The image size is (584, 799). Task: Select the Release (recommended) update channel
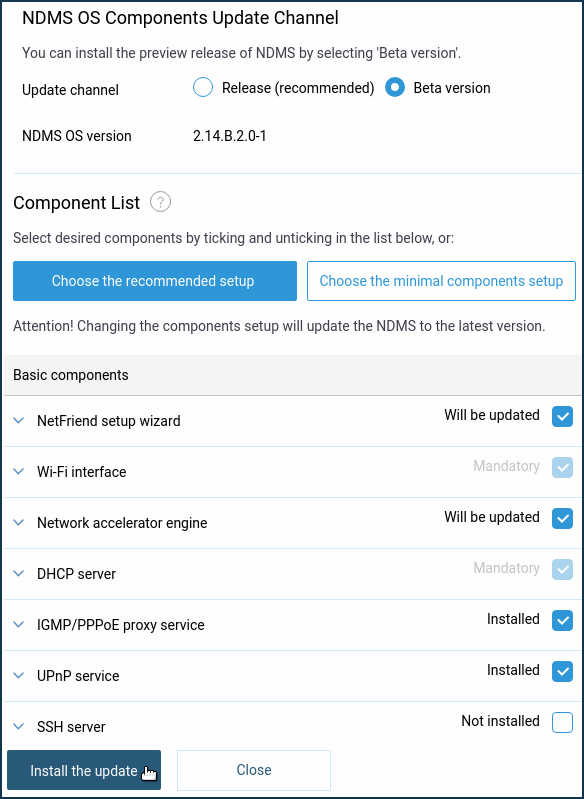pyautogui.click(x=203, y=88)
